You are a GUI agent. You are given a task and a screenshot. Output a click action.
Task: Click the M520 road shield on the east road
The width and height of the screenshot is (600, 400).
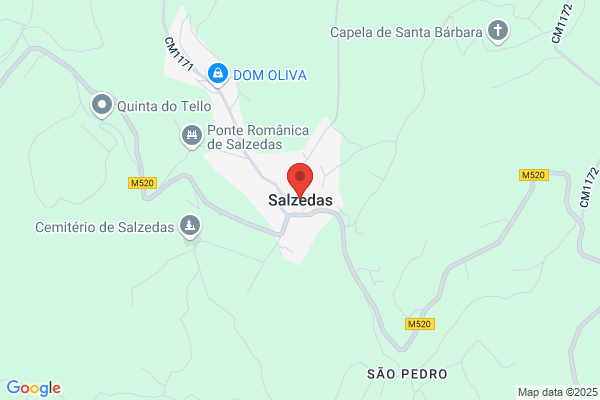point(534,175)
